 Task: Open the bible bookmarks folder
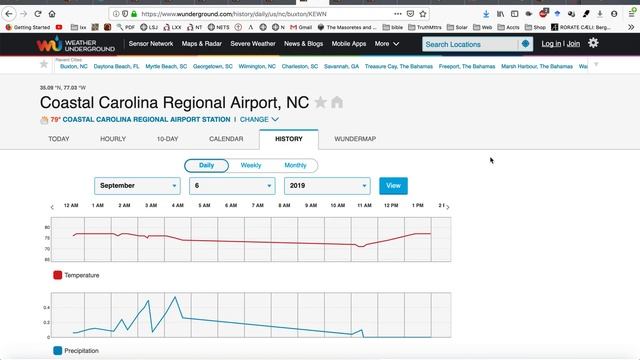coord(393,27)
